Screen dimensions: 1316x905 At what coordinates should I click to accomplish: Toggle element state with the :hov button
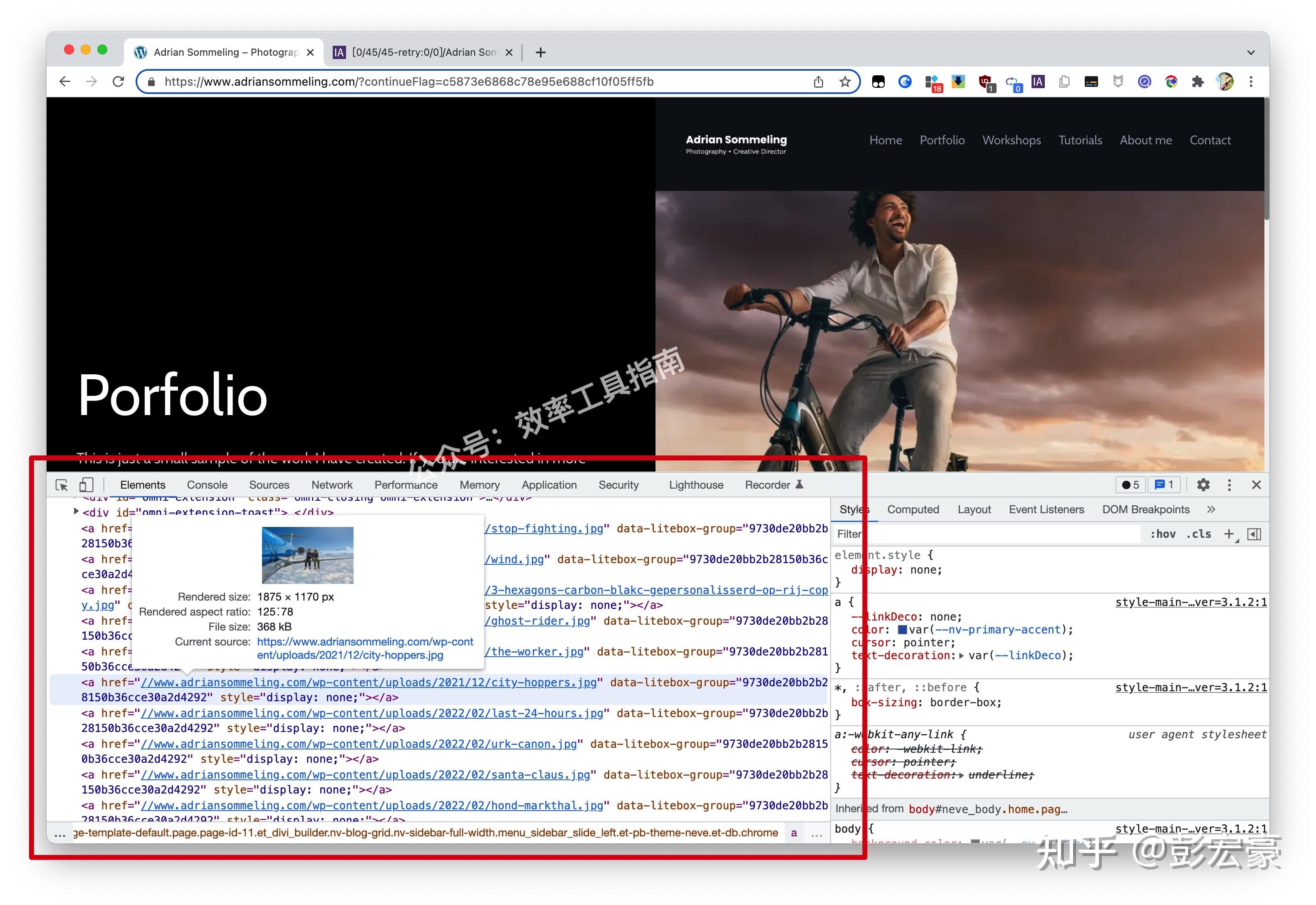tap(1163, 534)
